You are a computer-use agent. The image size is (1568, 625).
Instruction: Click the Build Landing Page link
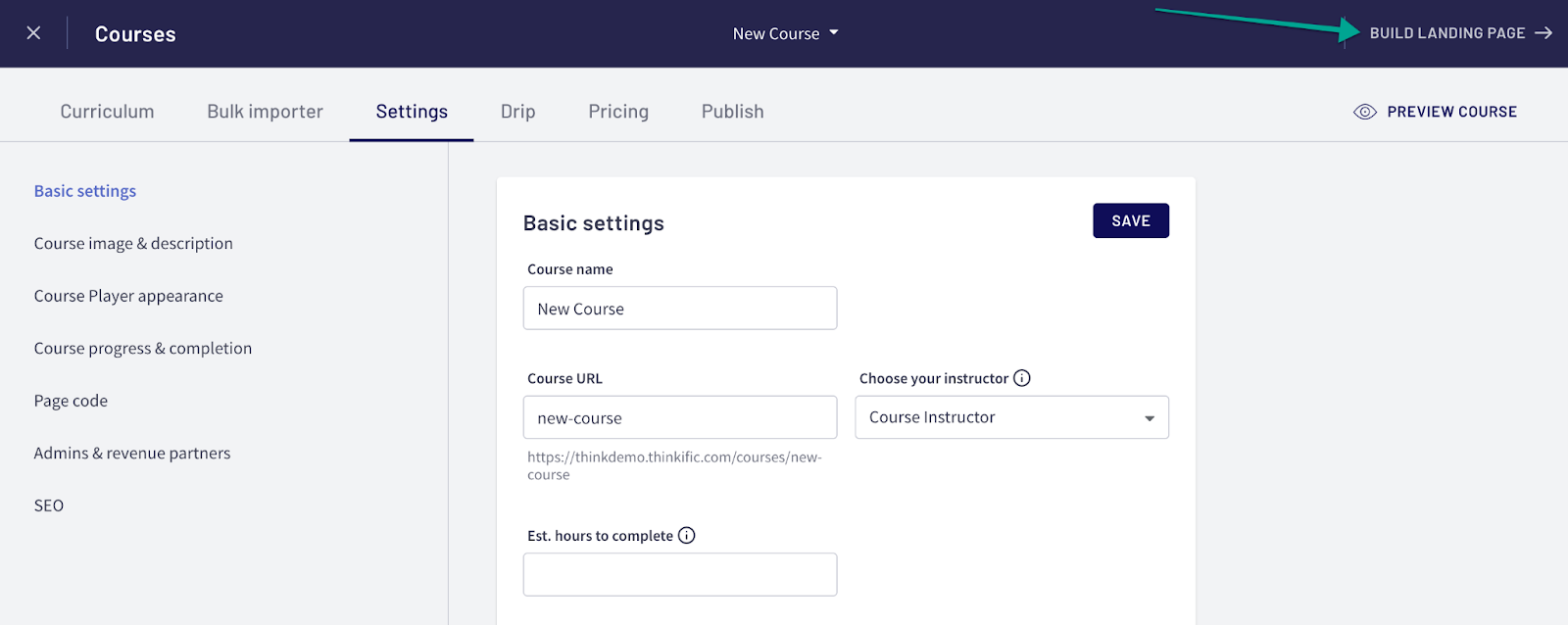coord(1446,33)
